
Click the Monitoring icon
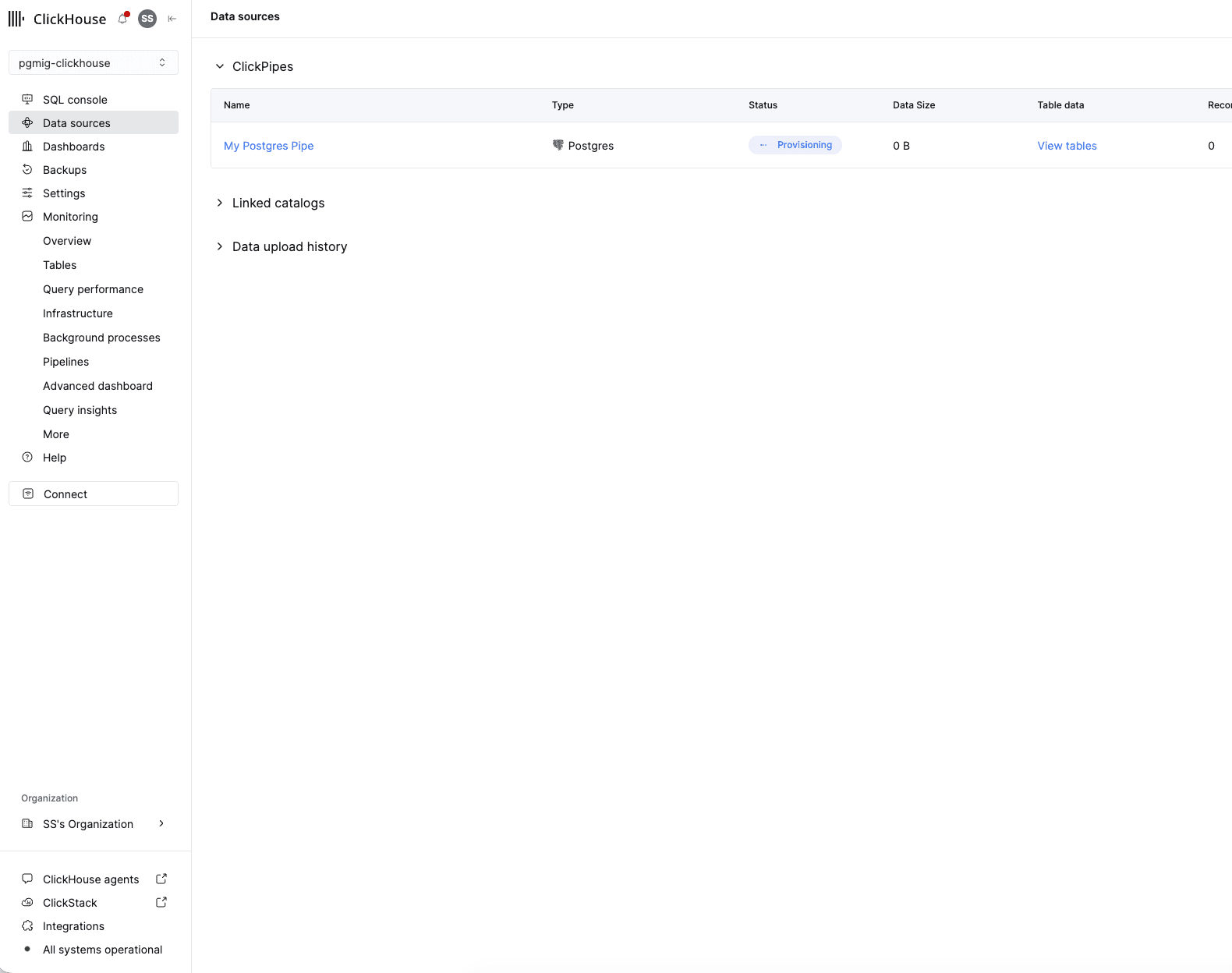pyautogui.click(x=27, y=216)
